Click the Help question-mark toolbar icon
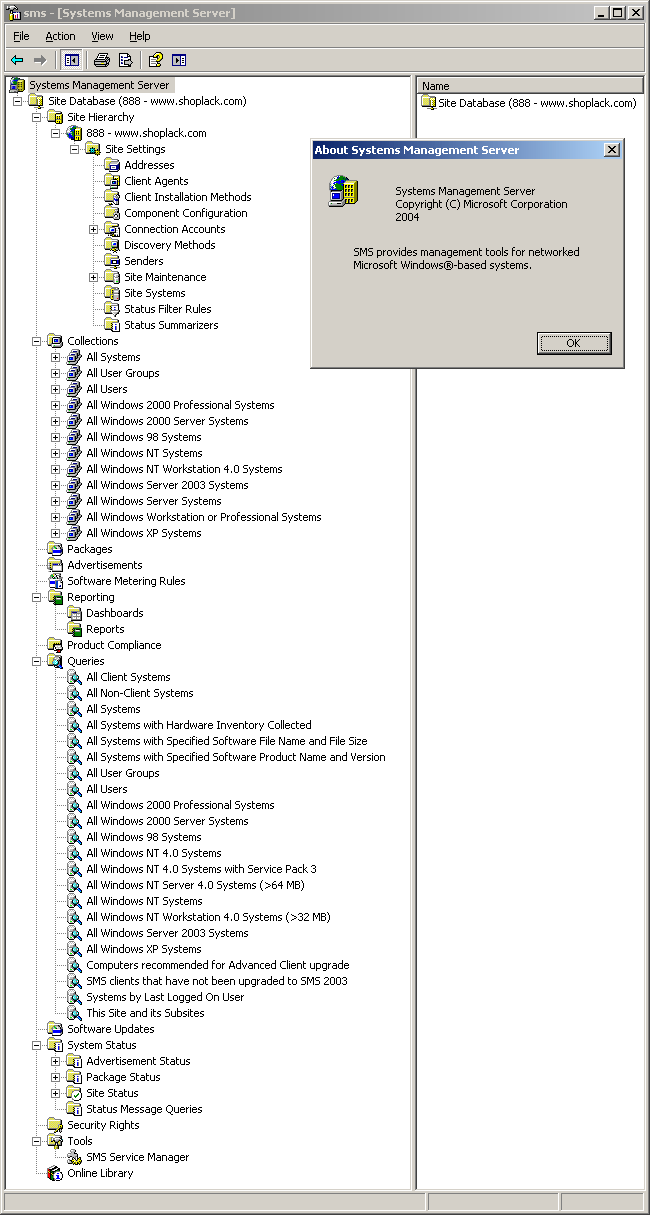 (x=156, y=60)
